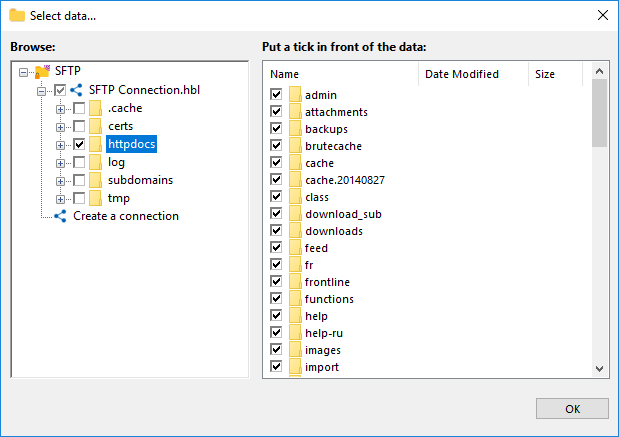
Task: Tick the .cache checkbox in Browse tree
Action: [78, 108]
